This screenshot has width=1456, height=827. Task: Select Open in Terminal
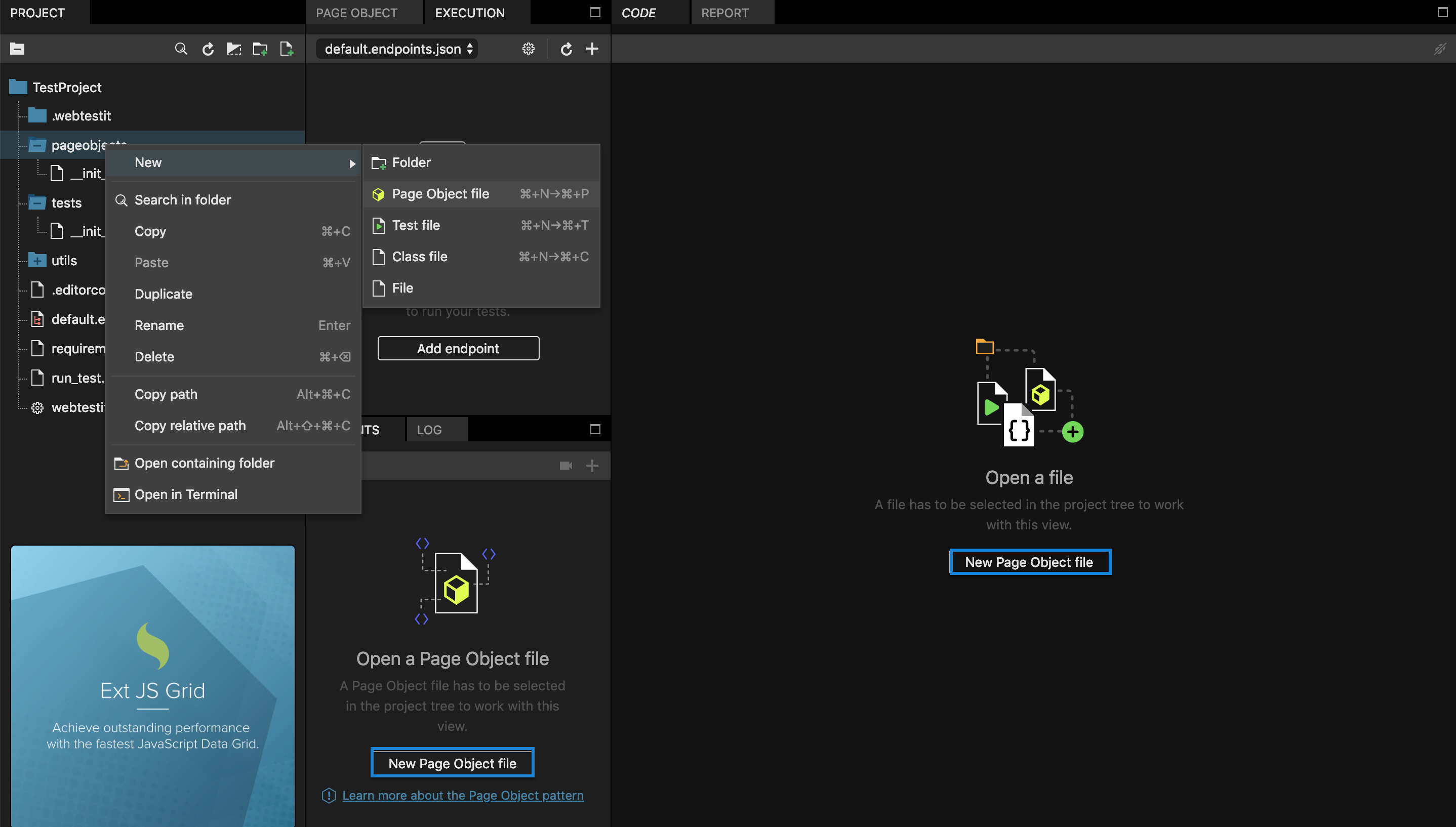pos(233,494)
